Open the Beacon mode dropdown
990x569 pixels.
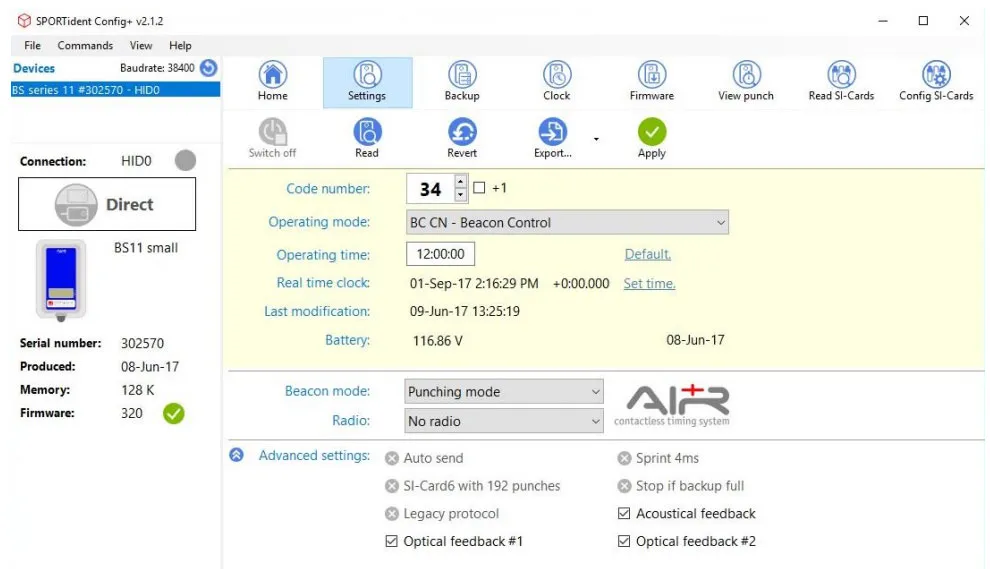click(504, 392)
